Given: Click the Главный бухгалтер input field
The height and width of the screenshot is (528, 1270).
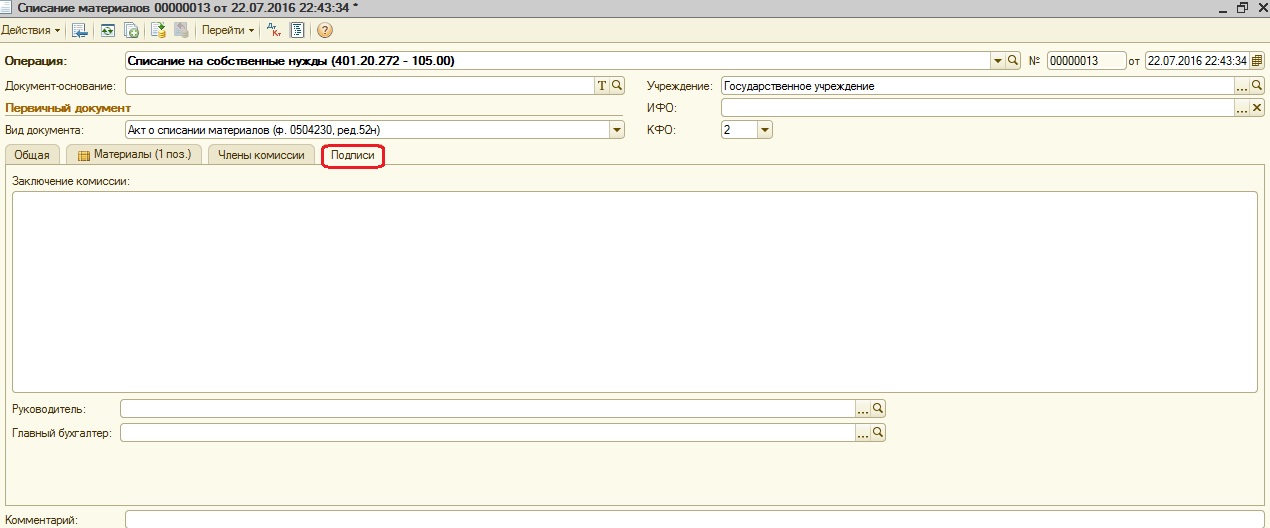Looking at the screenshot, I should 488,433.
